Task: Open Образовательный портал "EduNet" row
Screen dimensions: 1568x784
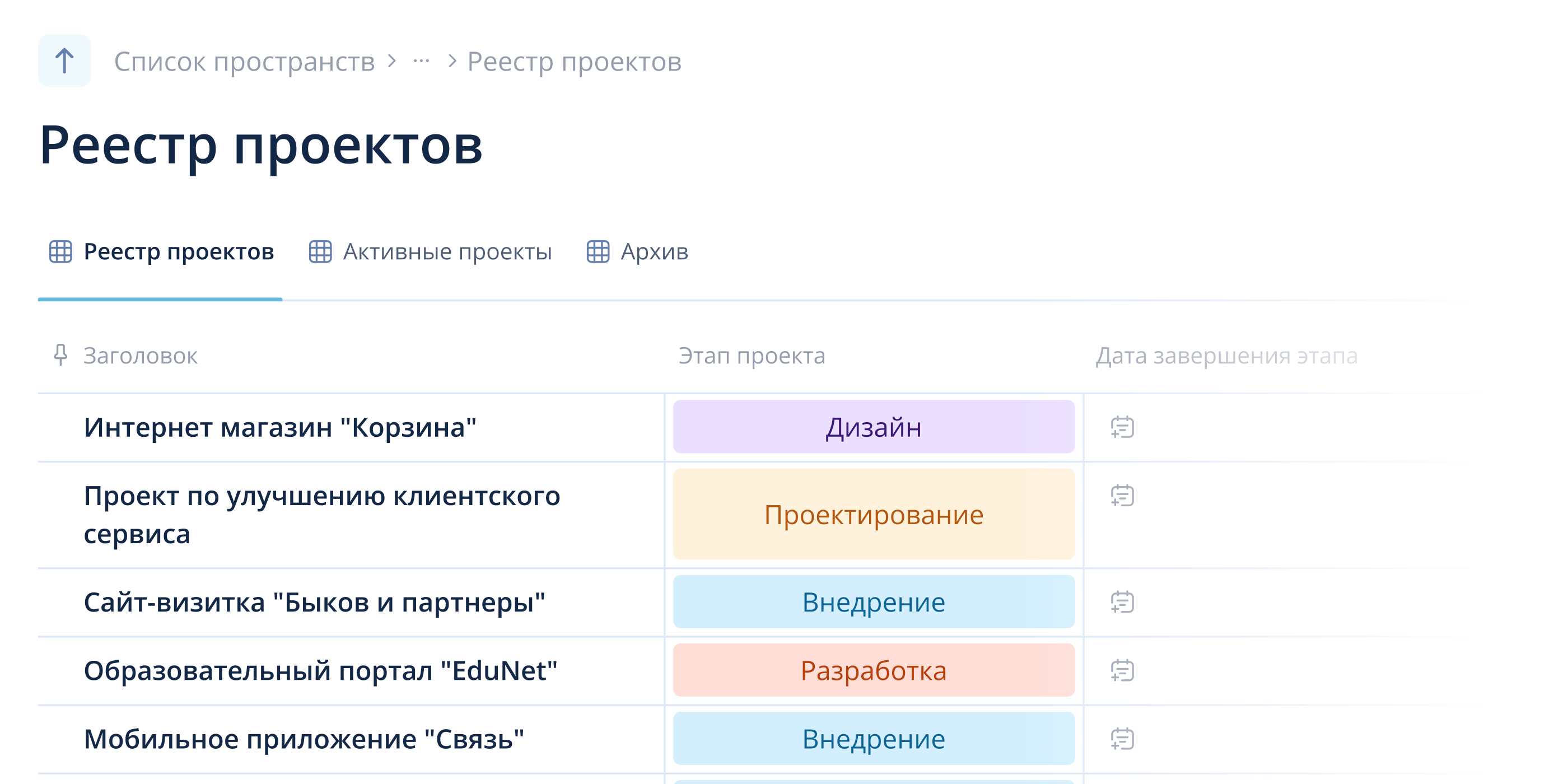Action: pyautogui.click(x=320, y=671)
